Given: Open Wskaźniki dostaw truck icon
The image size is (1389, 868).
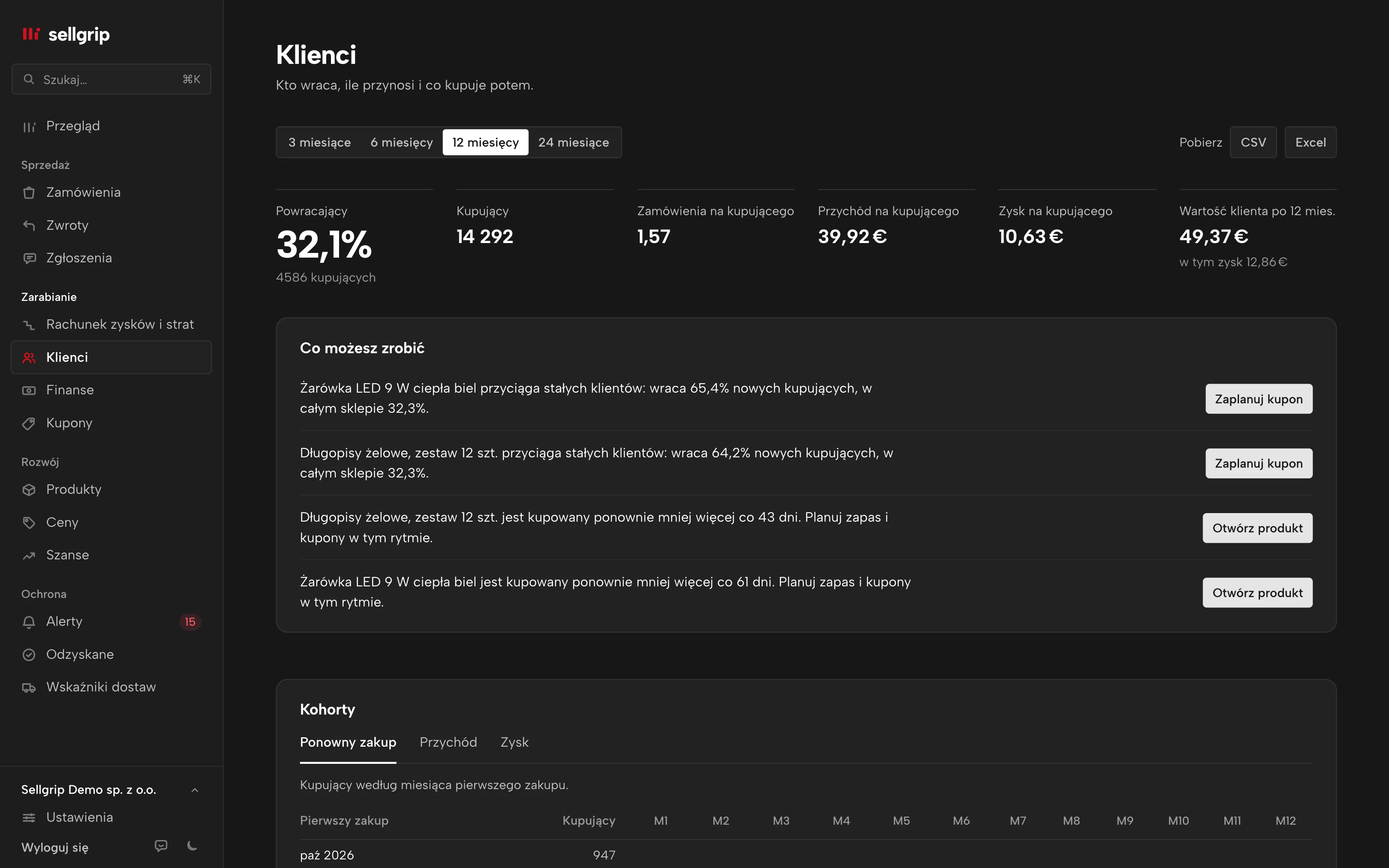Looking at the screenshot, I should pyautogui.click(x=29, y=688).
